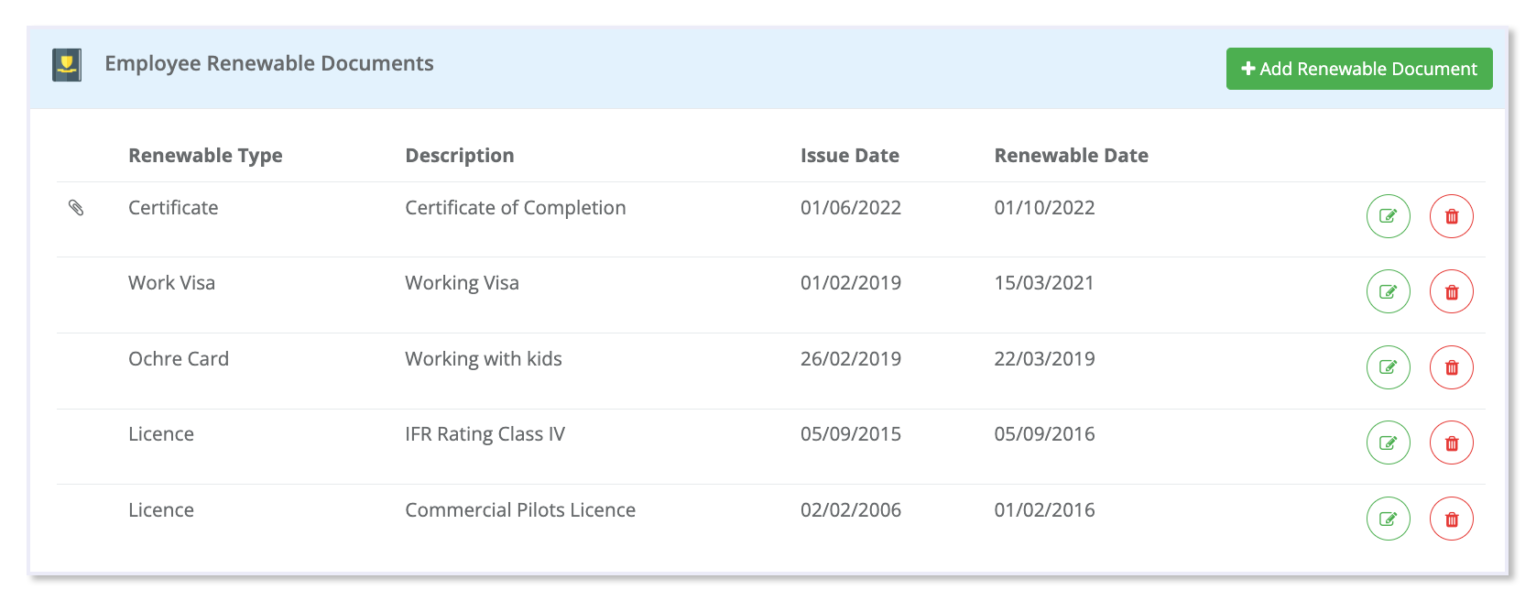This screenshot has height=601, width=1536.
Task: Edit the IFR Rating Class IV licence
Action: 1388,443
